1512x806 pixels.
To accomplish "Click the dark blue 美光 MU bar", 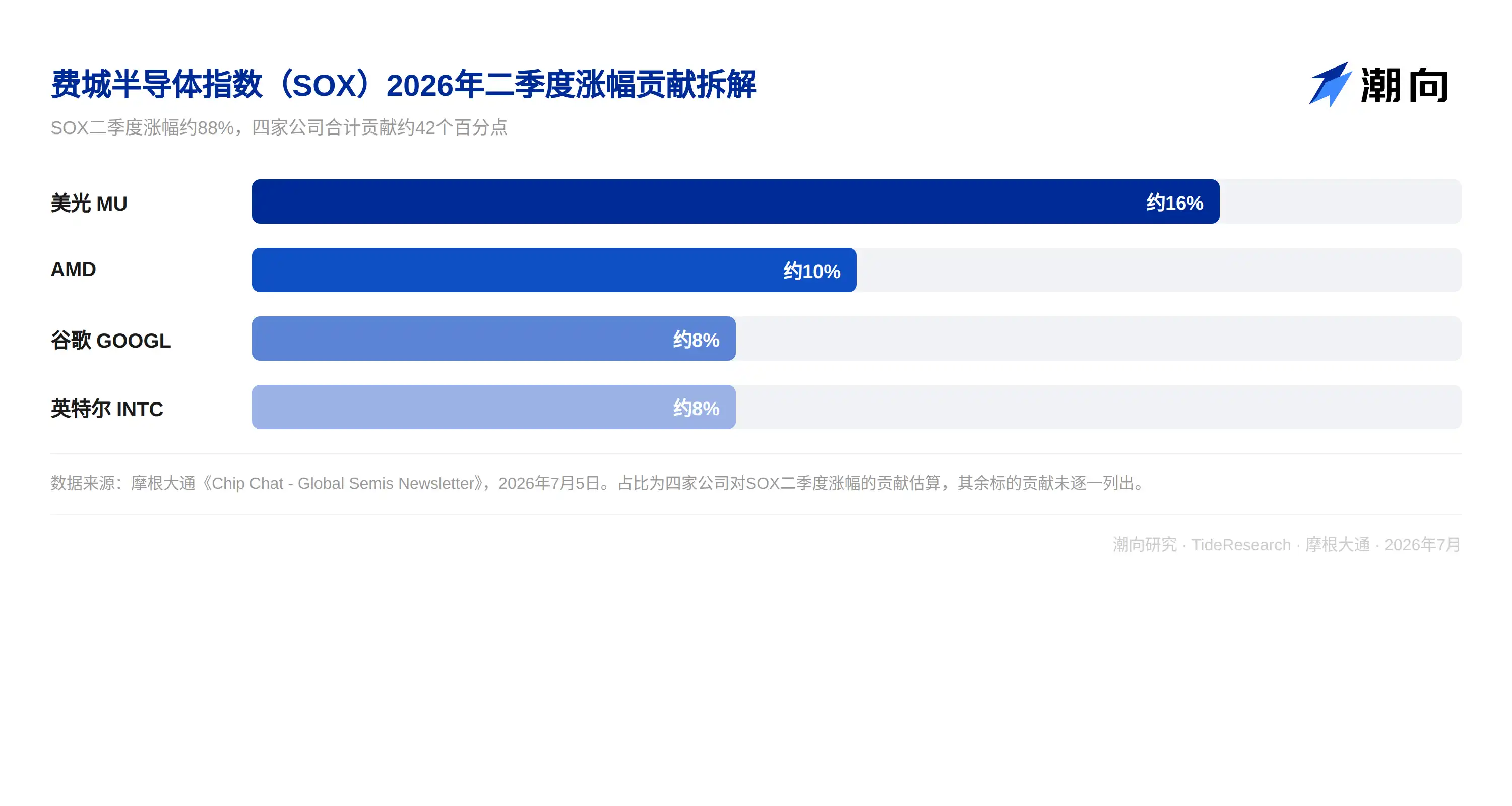I will pyautogui.click(x=735, y=201).
